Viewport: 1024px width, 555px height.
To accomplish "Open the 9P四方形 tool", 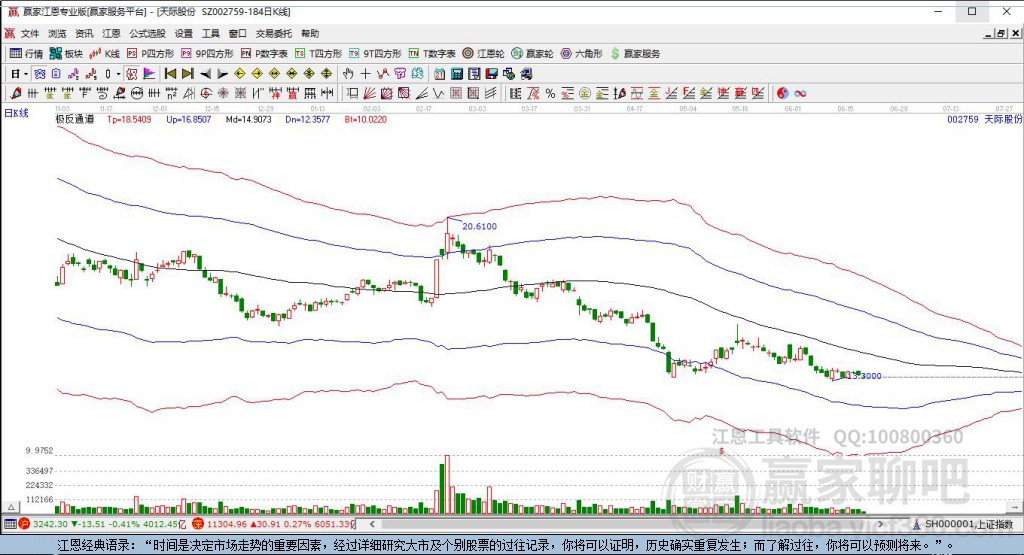I will point(207,54).
